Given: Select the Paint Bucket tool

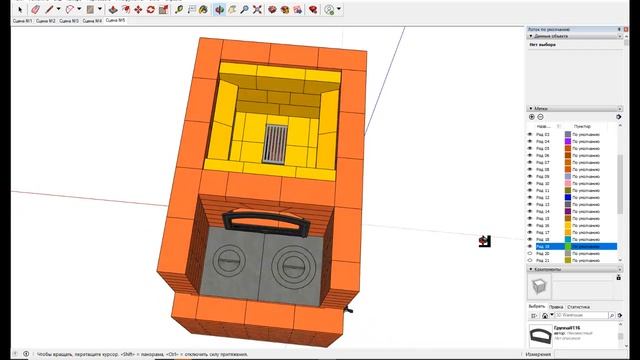Looking at the screenshot, I should (x=203, y=9).
